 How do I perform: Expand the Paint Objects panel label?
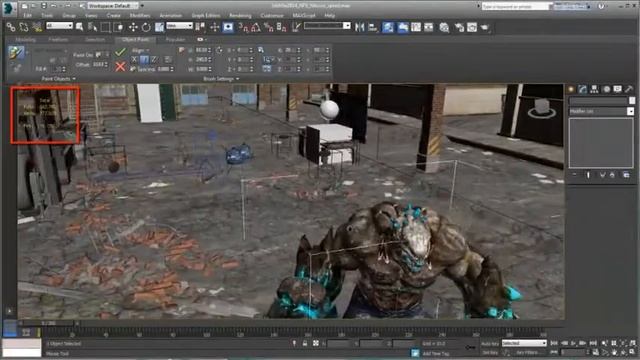(58, 78)
